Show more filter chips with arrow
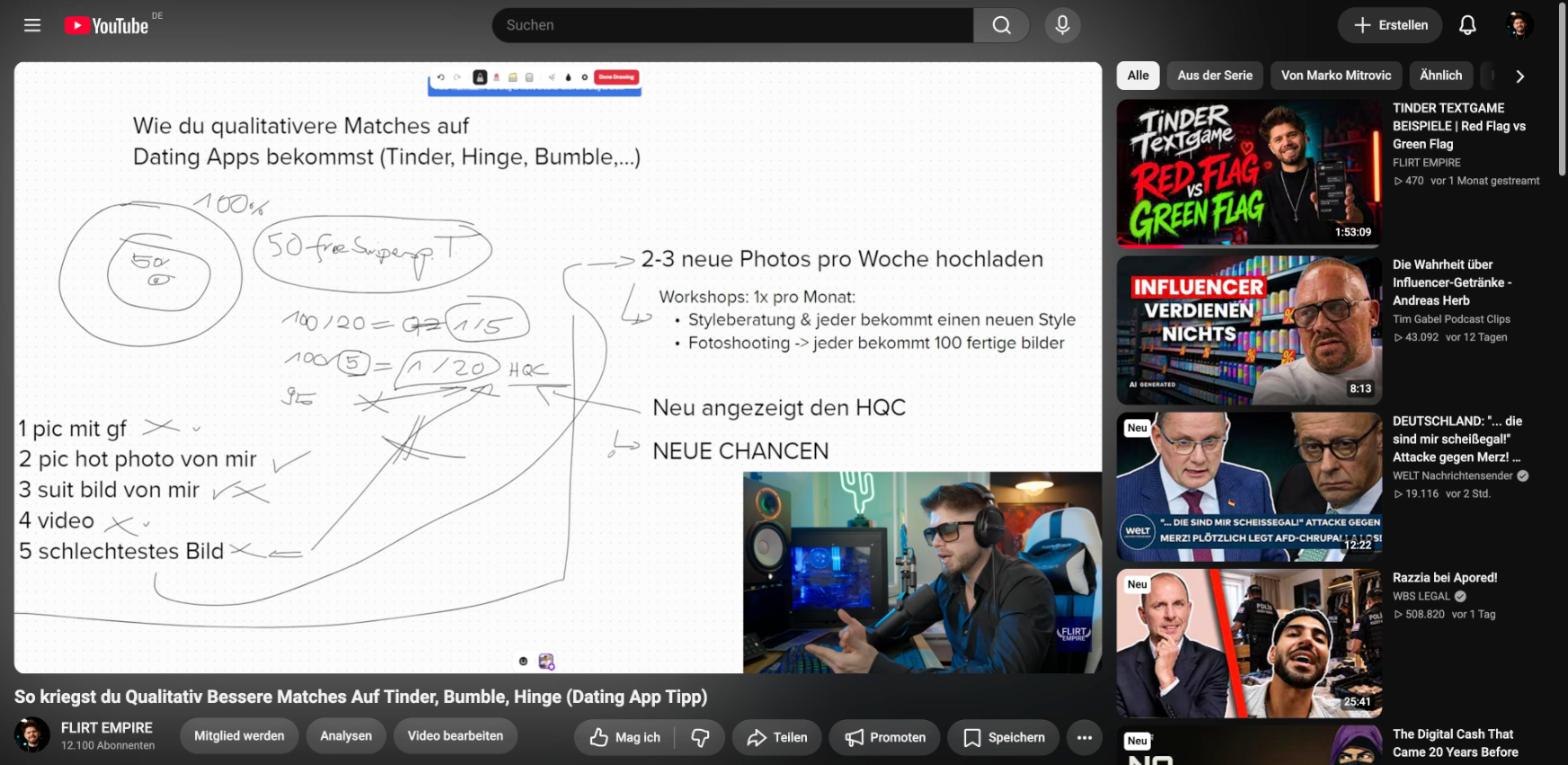 click(x=1520, y=76)
